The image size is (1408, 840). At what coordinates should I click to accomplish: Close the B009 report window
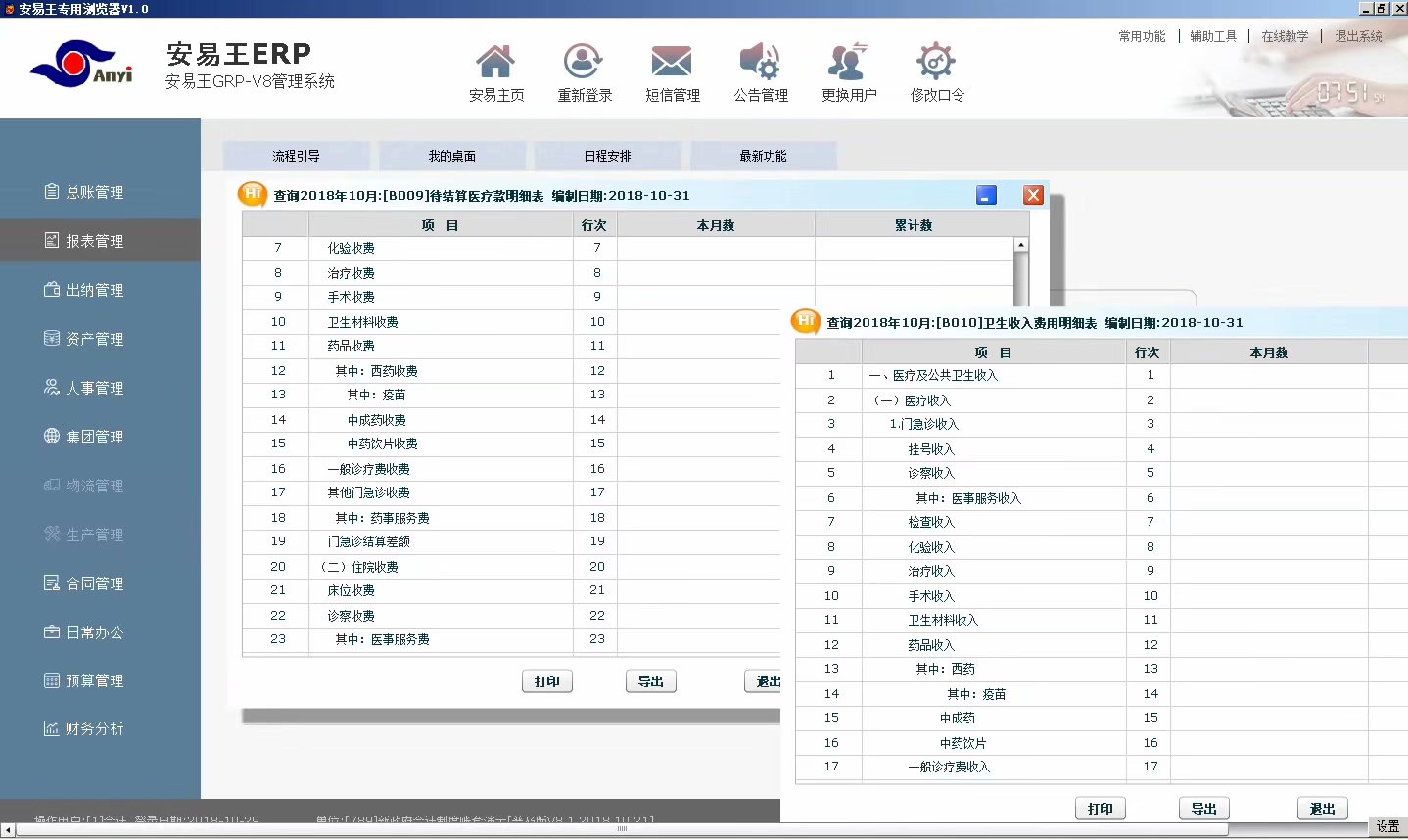(x=1033, y=195)
